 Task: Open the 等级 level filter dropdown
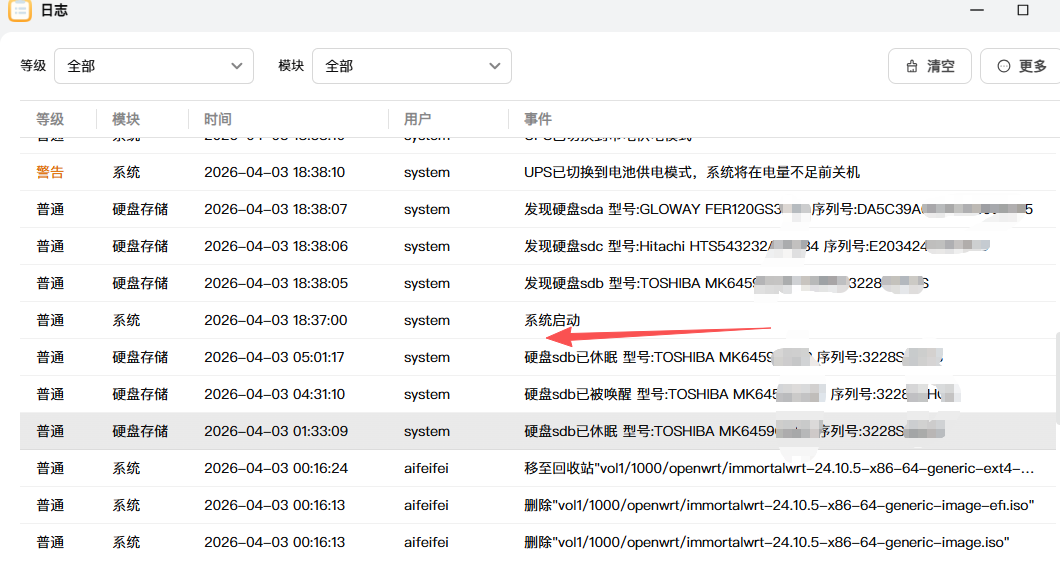(x=154, y=66)
